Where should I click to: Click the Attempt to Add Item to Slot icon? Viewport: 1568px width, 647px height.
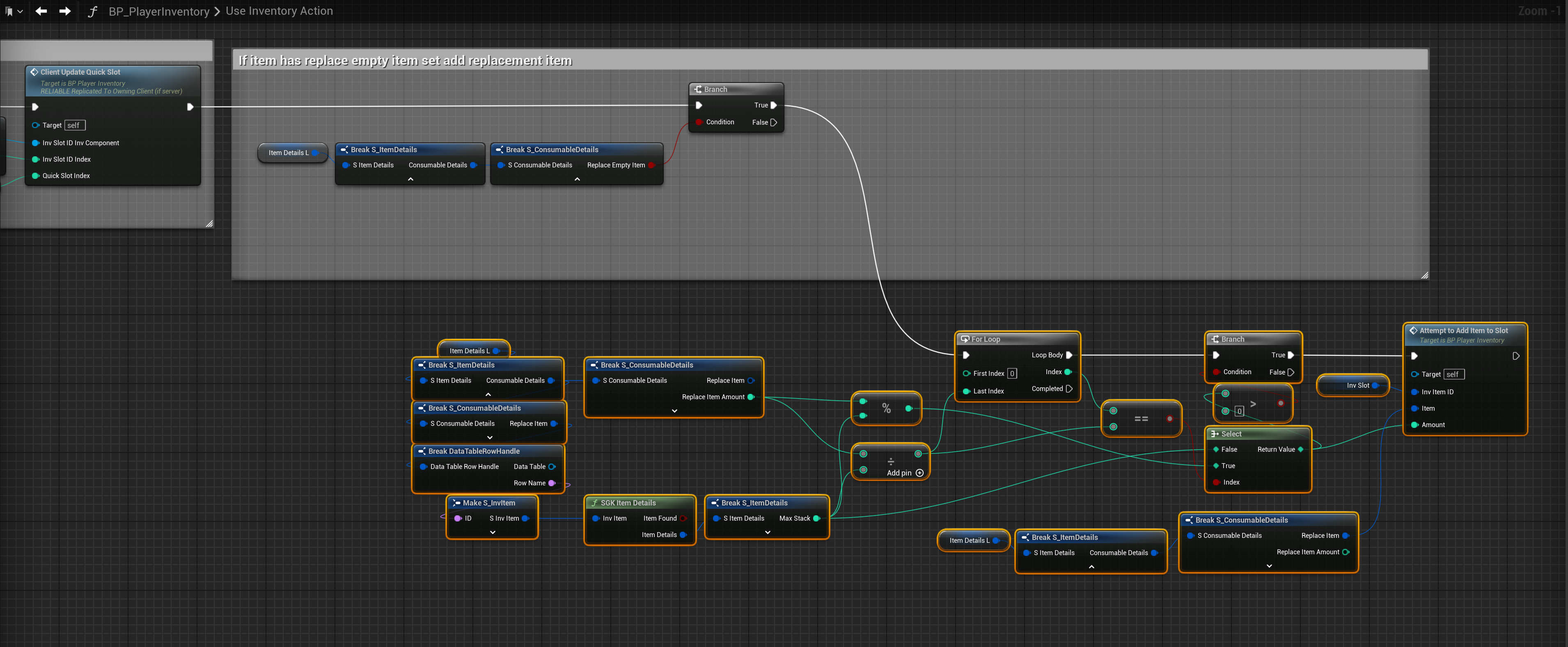[x=1413, y=331]
